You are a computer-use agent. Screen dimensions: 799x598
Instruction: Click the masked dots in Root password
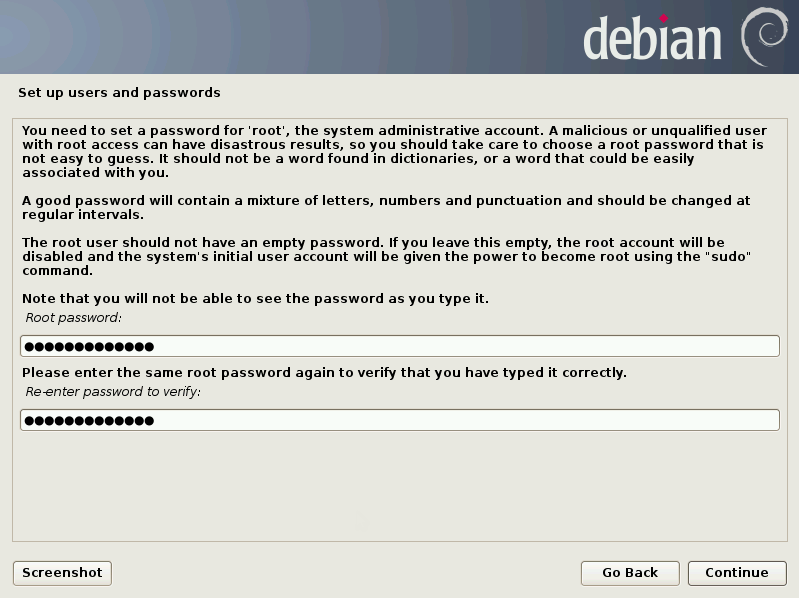click(89, 347)
